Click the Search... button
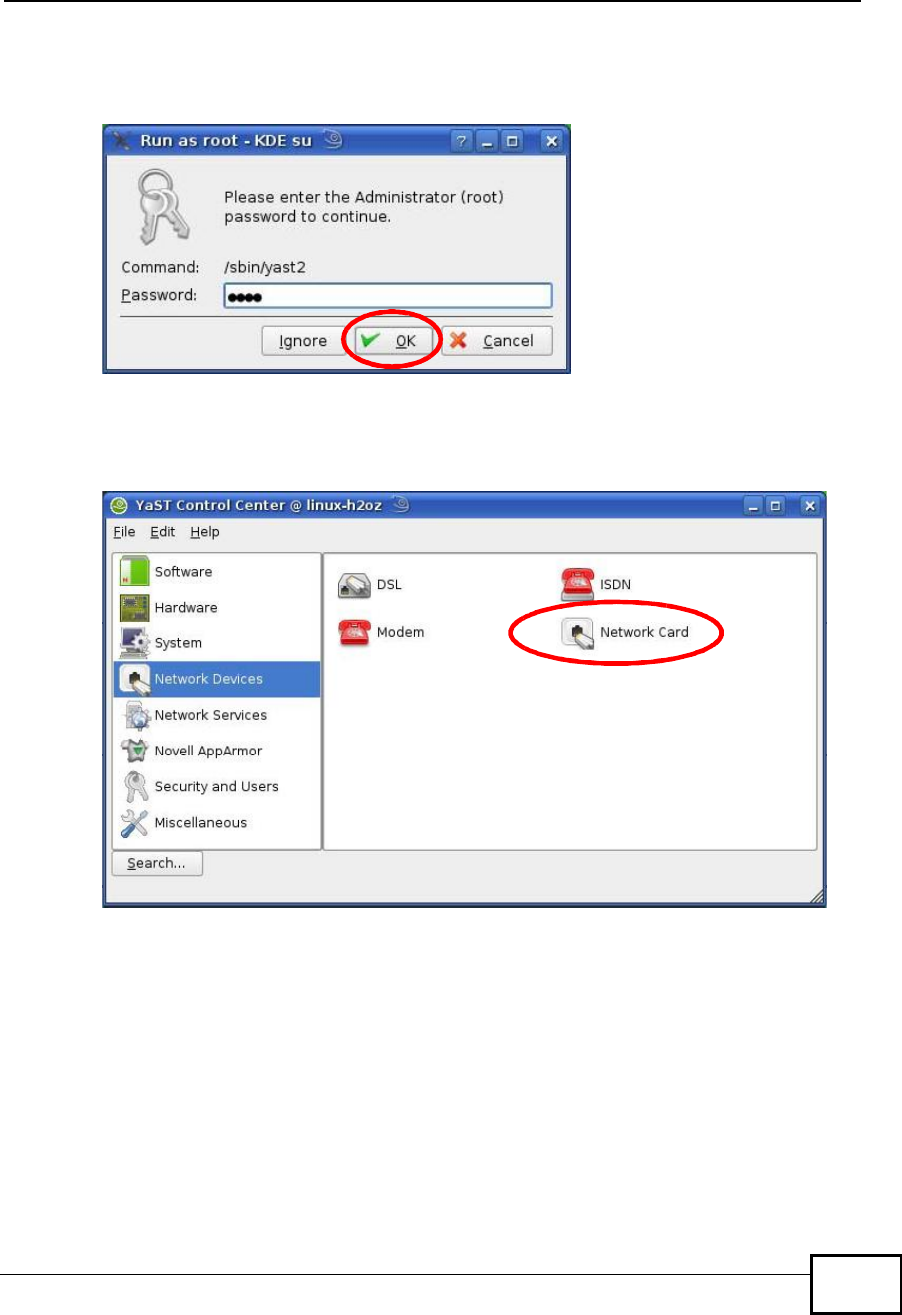This screenshot has width=902, height=1315. point(157,863)
